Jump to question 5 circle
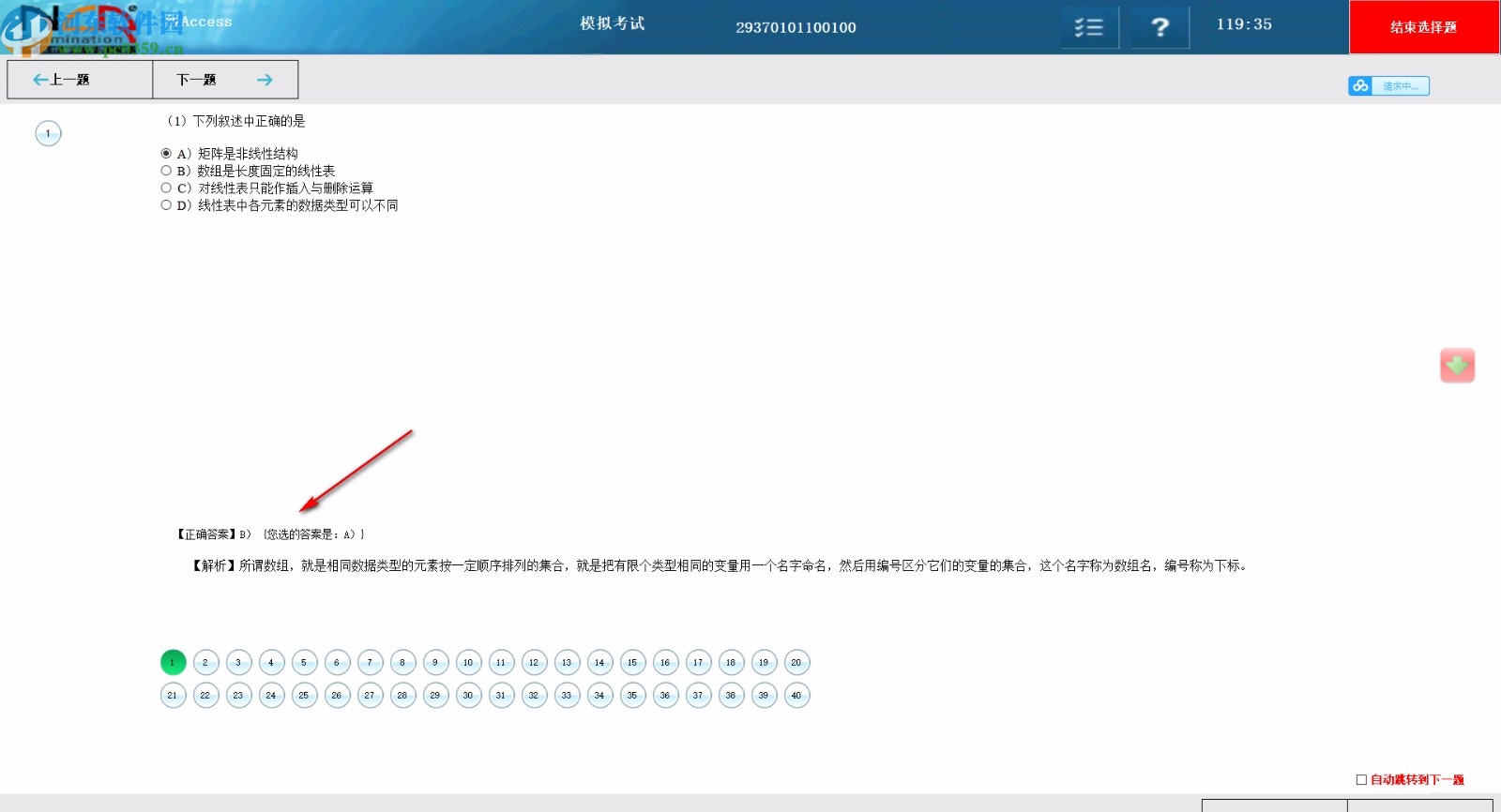 tap(304, 663)
